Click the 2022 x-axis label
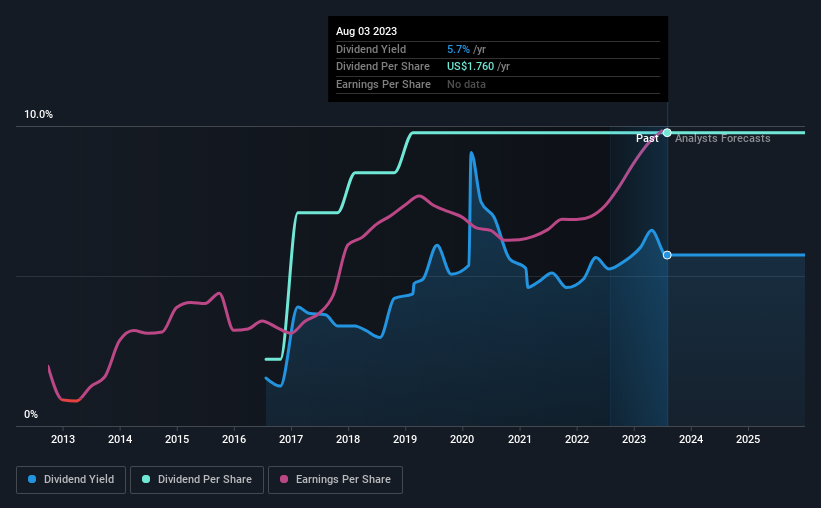The width and height of the screenshot is (821, 508). click(x=577, y=439)
